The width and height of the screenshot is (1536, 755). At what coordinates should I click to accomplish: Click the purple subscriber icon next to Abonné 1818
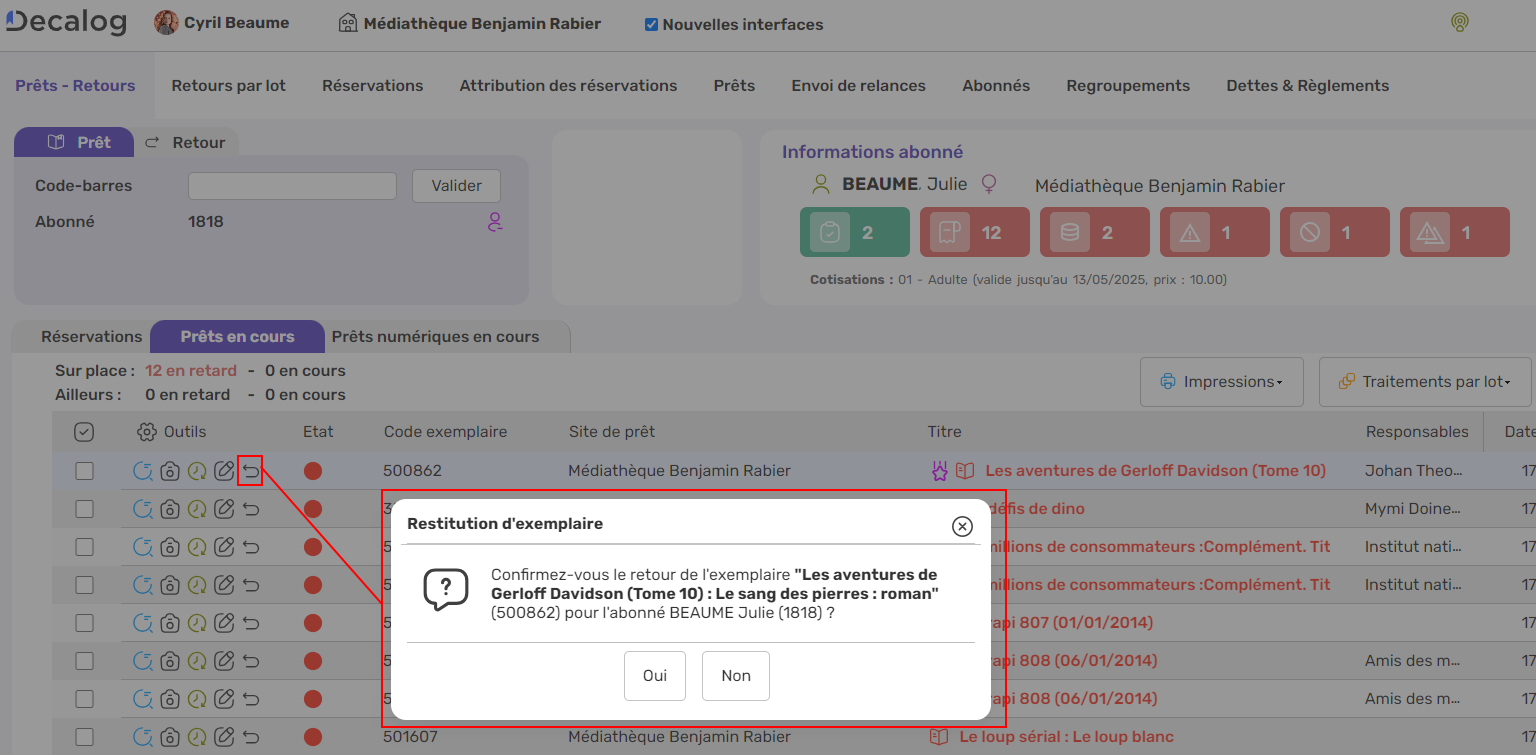(494, 222)
